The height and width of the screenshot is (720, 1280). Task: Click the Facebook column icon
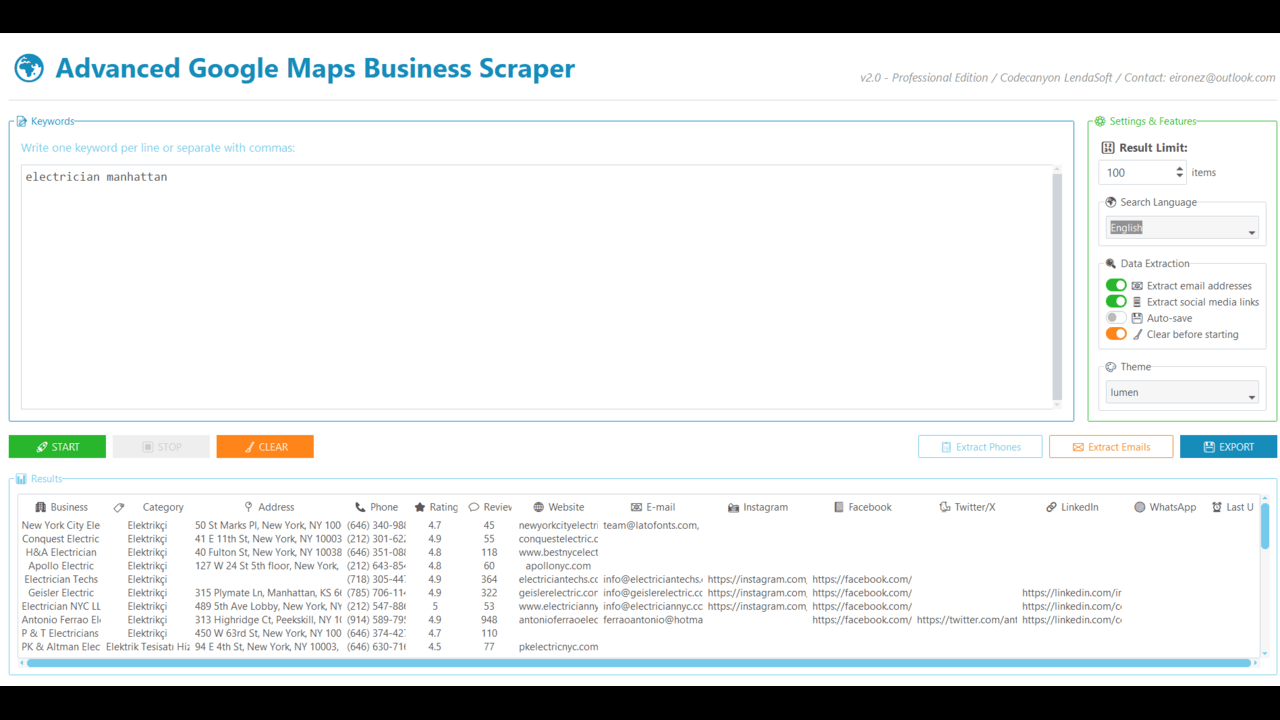839,507
